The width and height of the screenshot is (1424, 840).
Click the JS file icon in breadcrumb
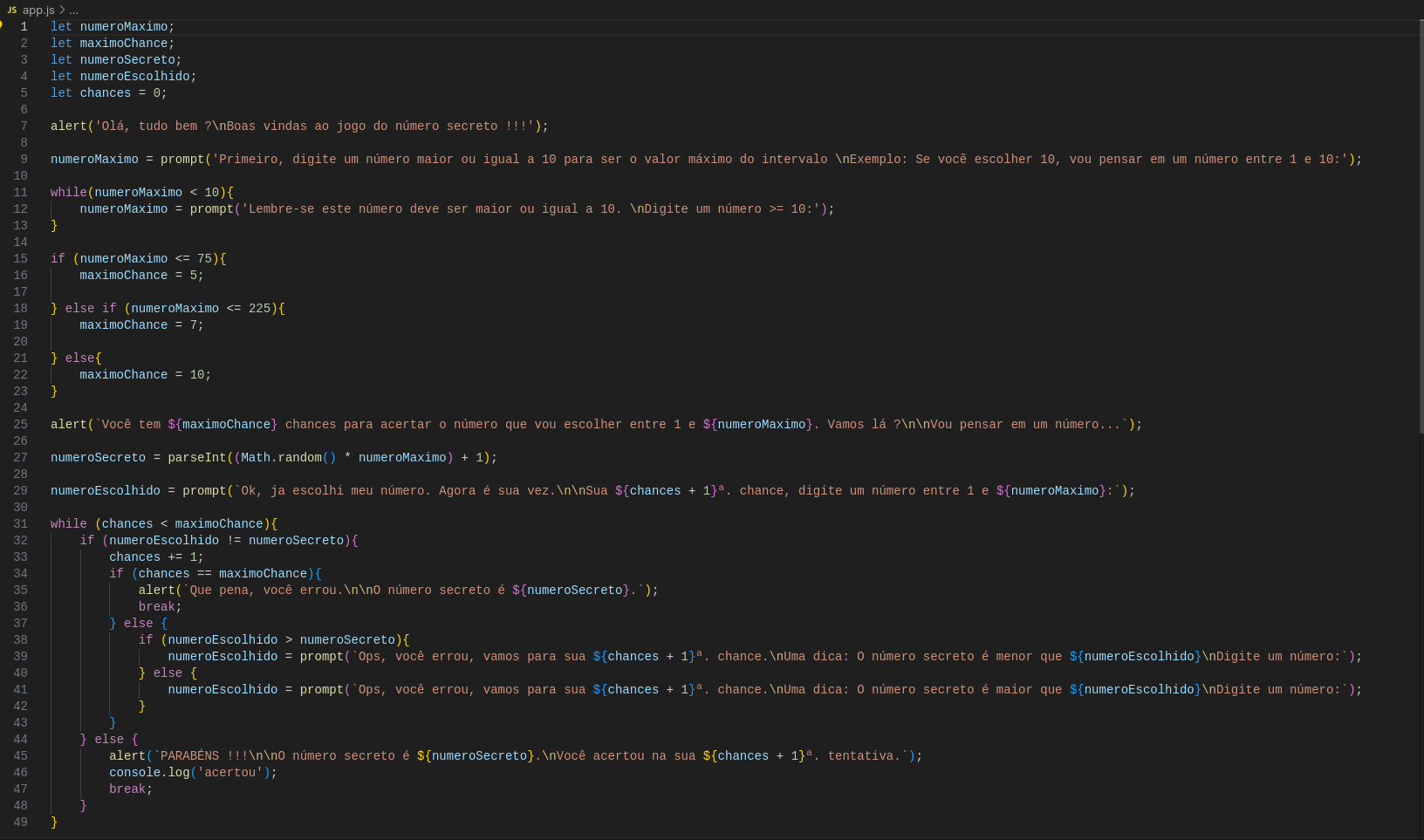pos(12,10)
